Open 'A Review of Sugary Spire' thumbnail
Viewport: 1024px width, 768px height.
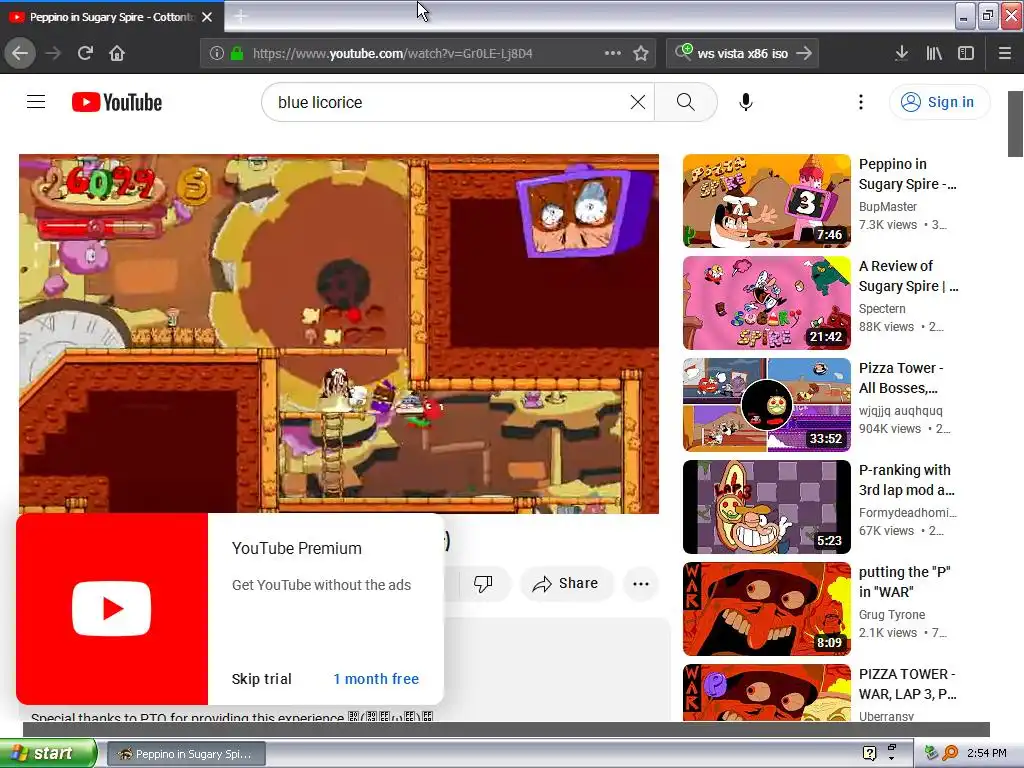767,303
